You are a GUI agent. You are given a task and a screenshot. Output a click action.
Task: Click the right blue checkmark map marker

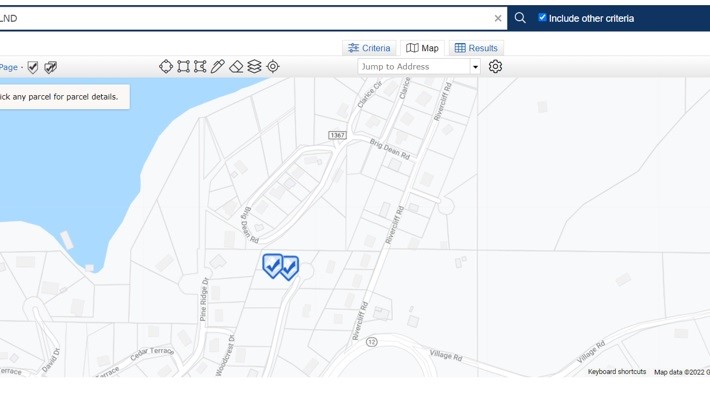[x=290, y=268]
